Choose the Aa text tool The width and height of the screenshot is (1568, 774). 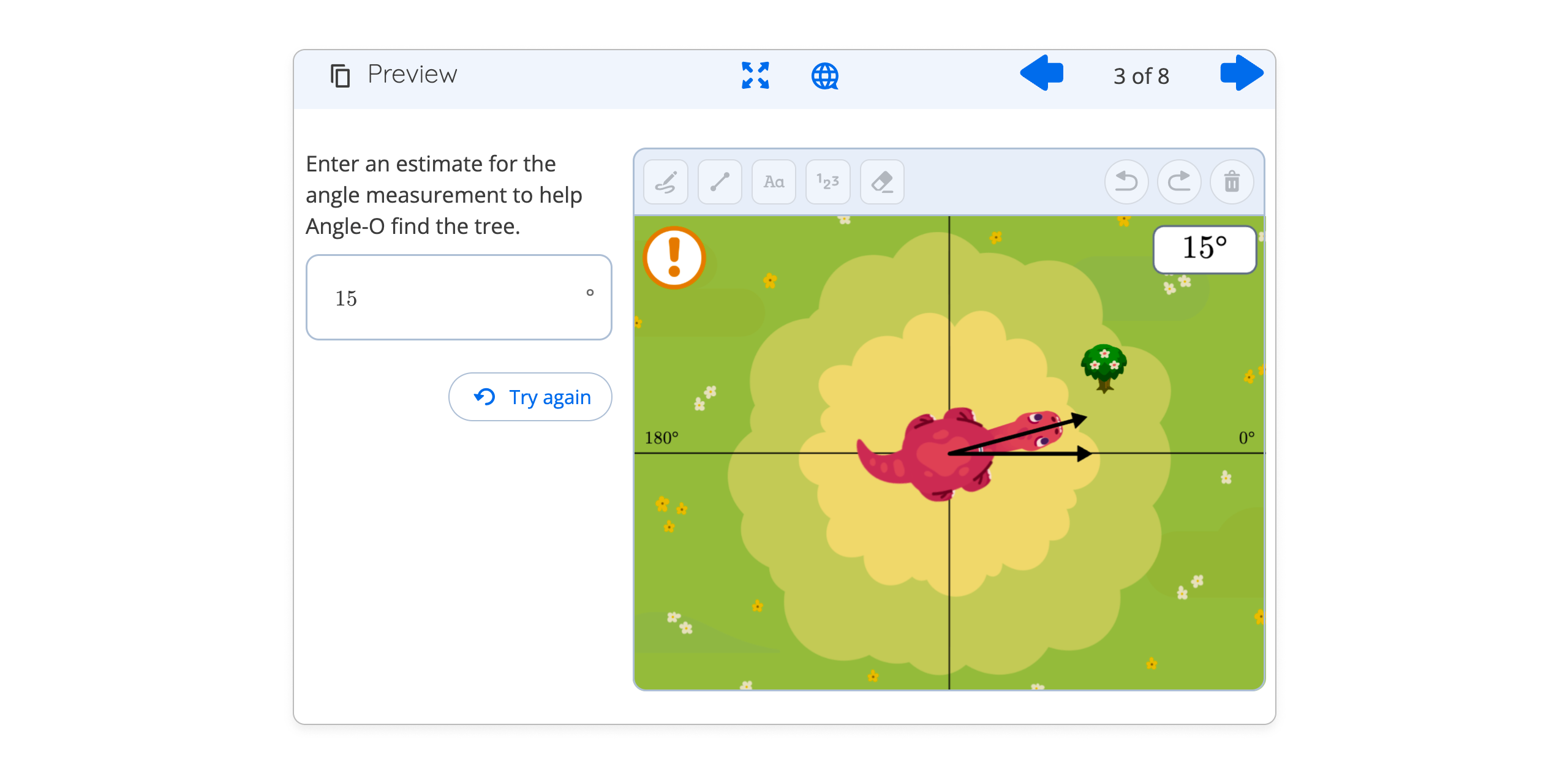click(774, 182)
